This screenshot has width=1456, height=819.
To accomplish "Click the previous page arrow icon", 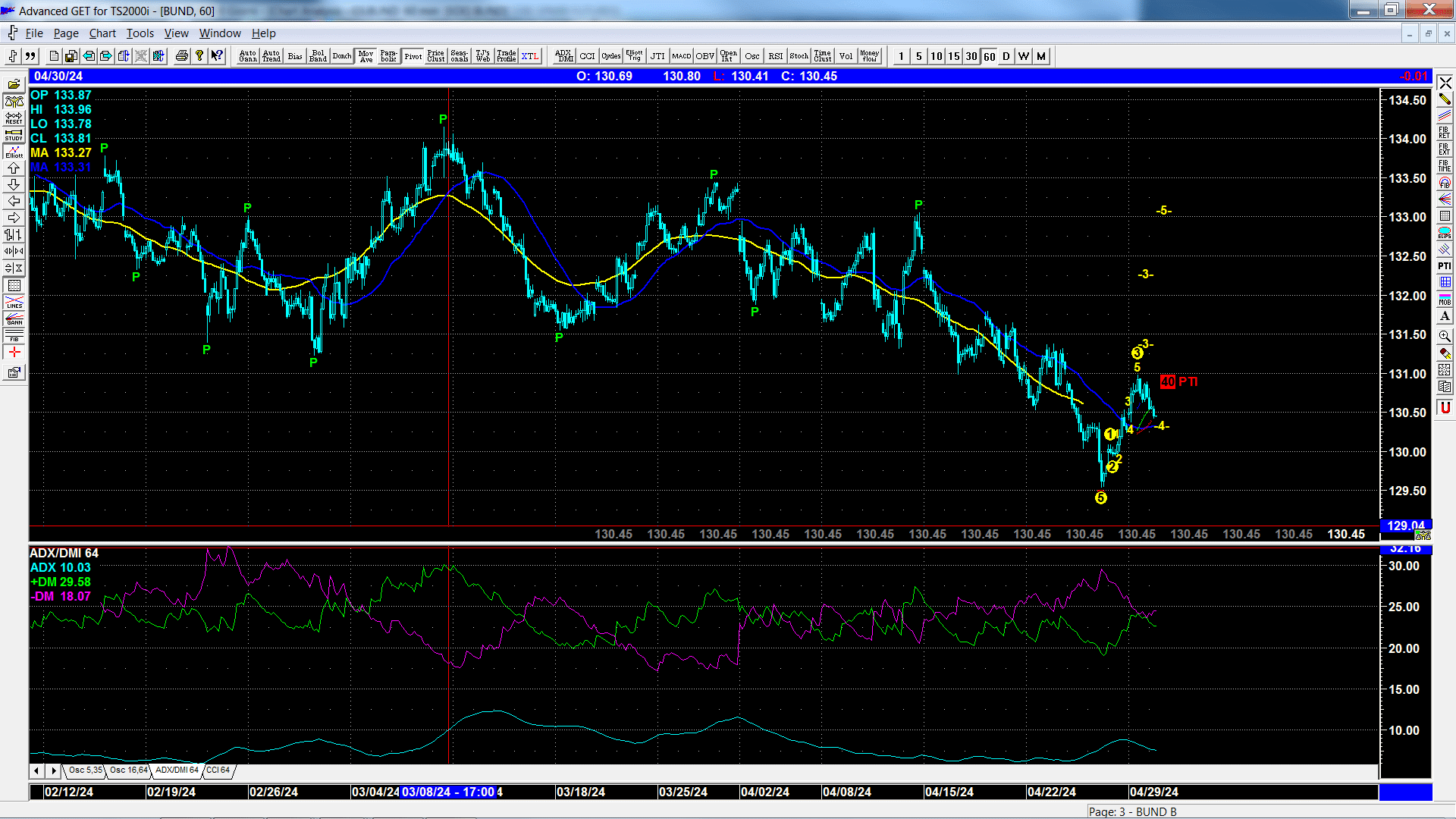I will [89, 56].
